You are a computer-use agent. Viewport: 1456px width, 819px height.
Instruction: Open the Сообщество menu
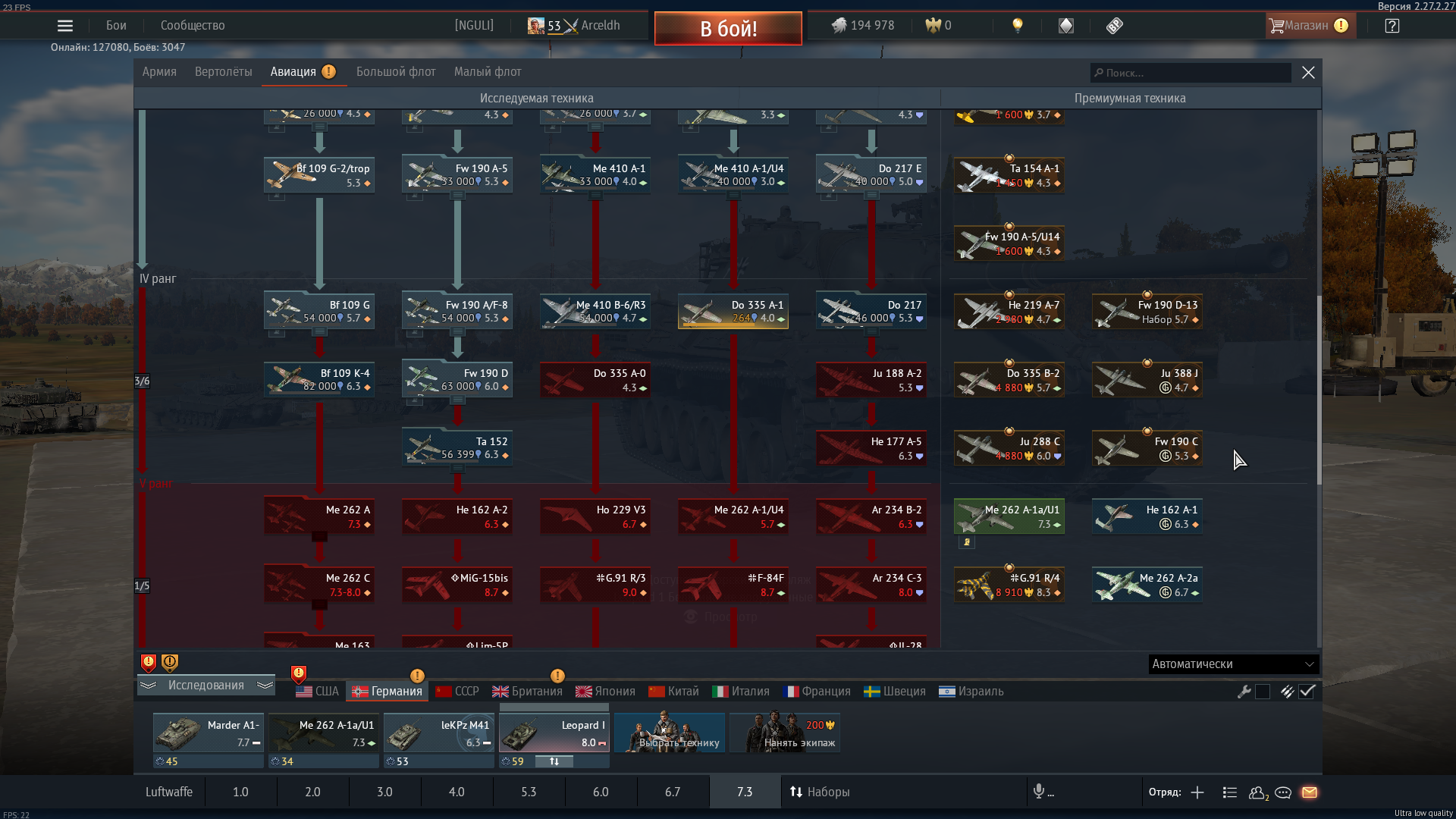coord(193,26)
